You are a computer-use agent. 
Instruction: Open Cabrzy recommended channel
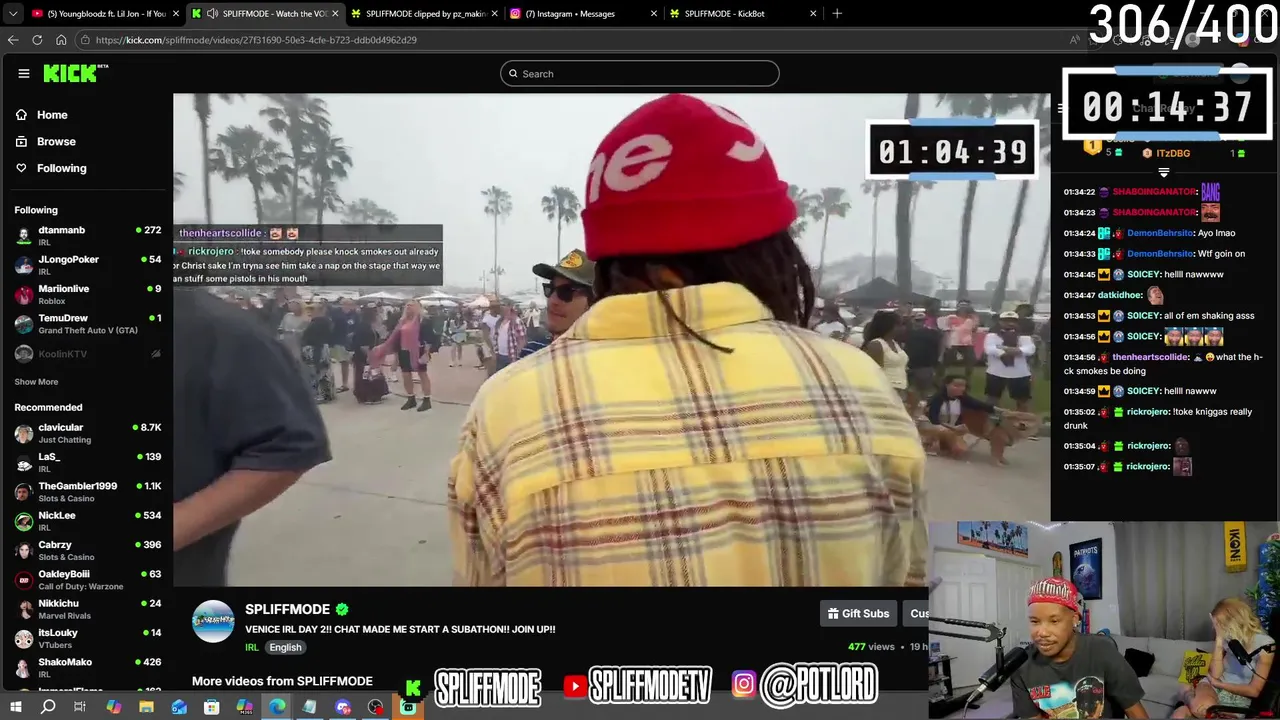point(88,550)
